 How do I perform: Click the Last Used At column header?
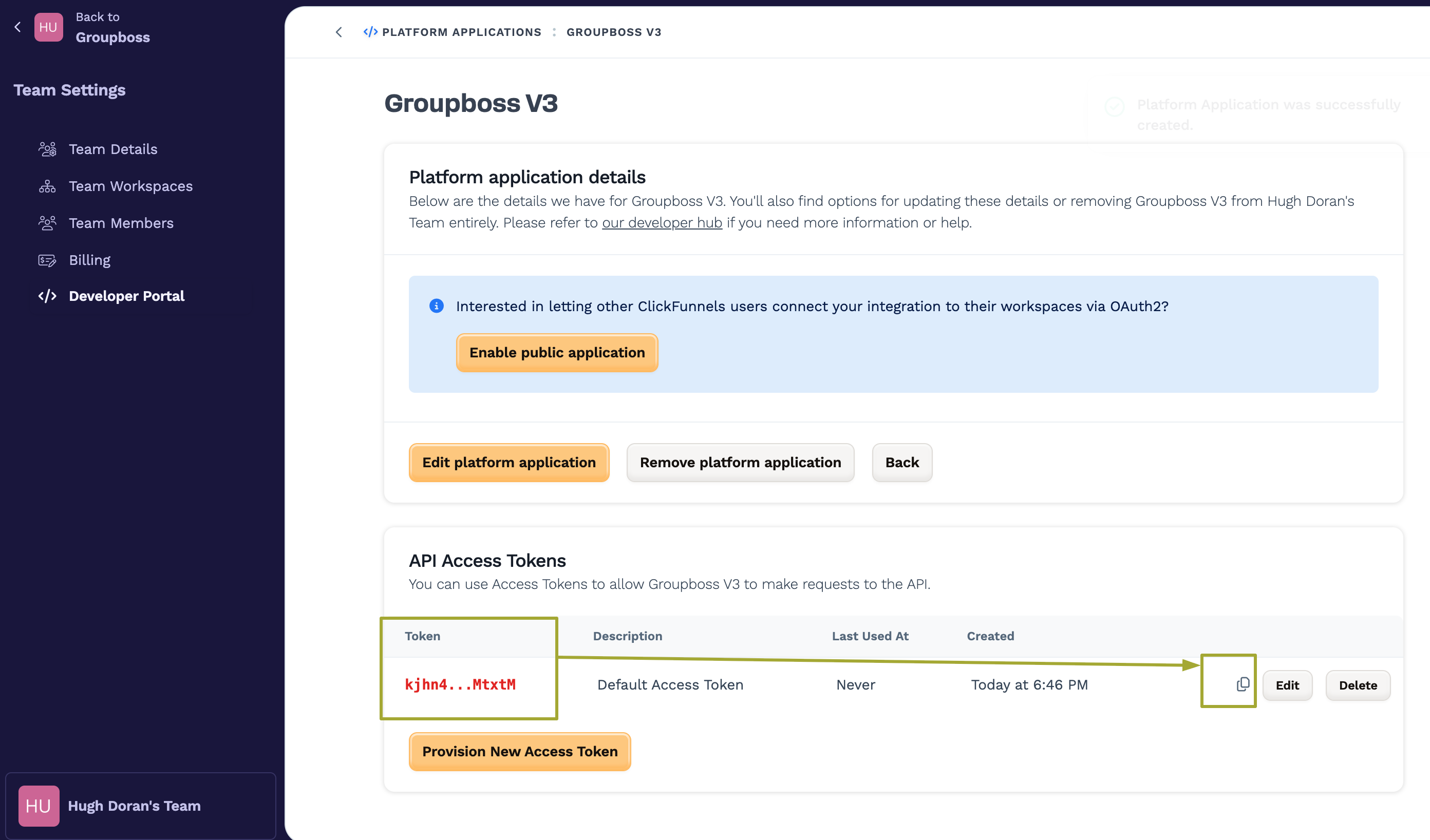coord(870,636)
